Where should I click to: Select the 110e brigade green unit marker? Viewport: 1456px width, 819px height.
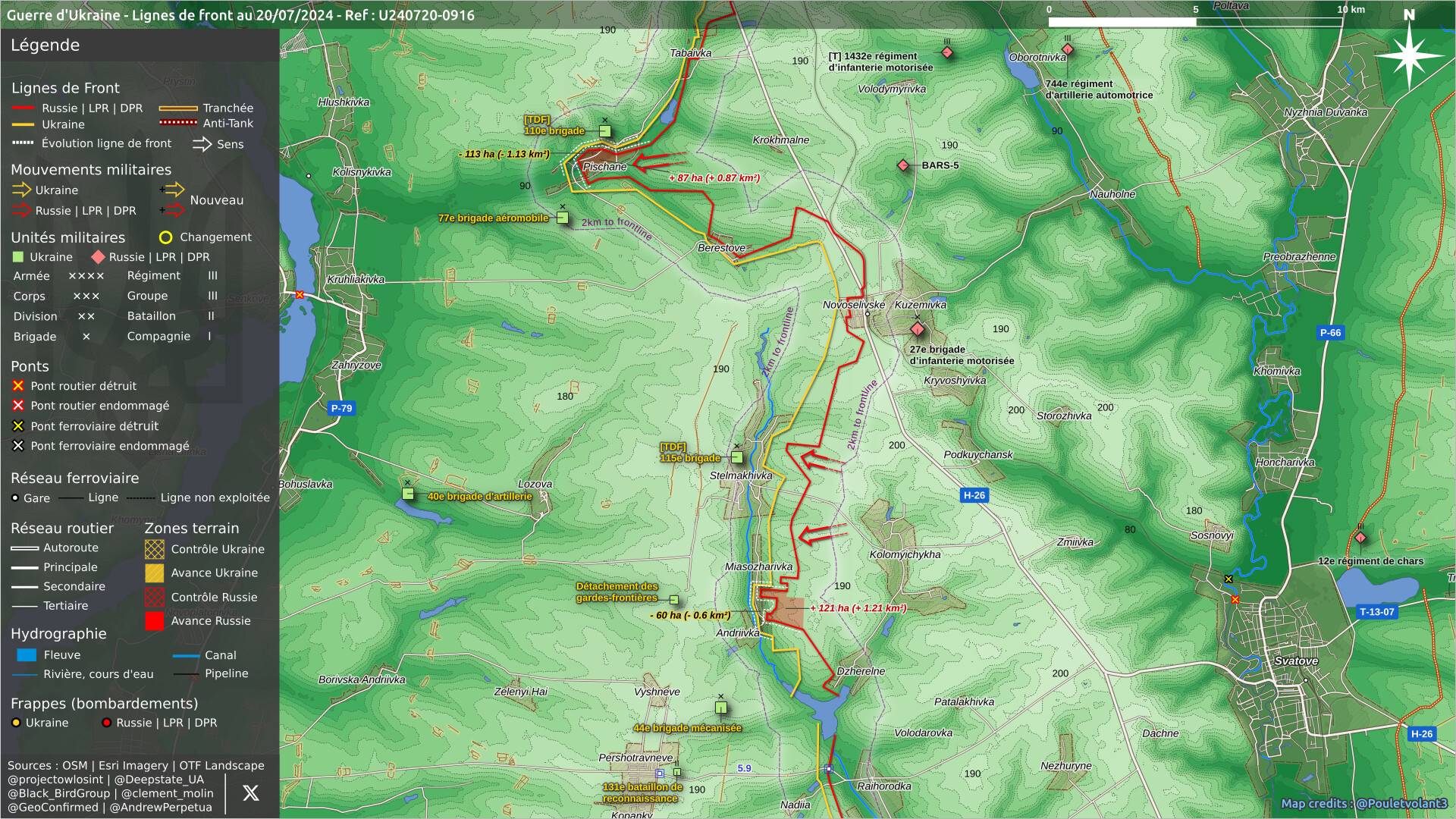point(605,131)
